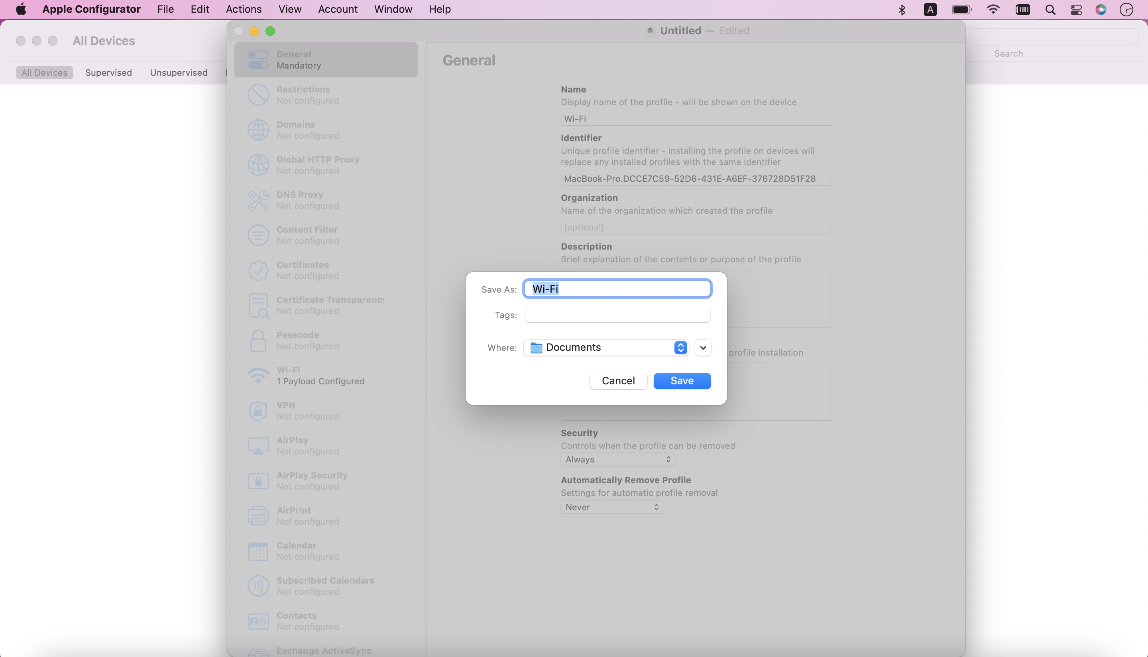Click the Cancel button

tap(618, 381)
